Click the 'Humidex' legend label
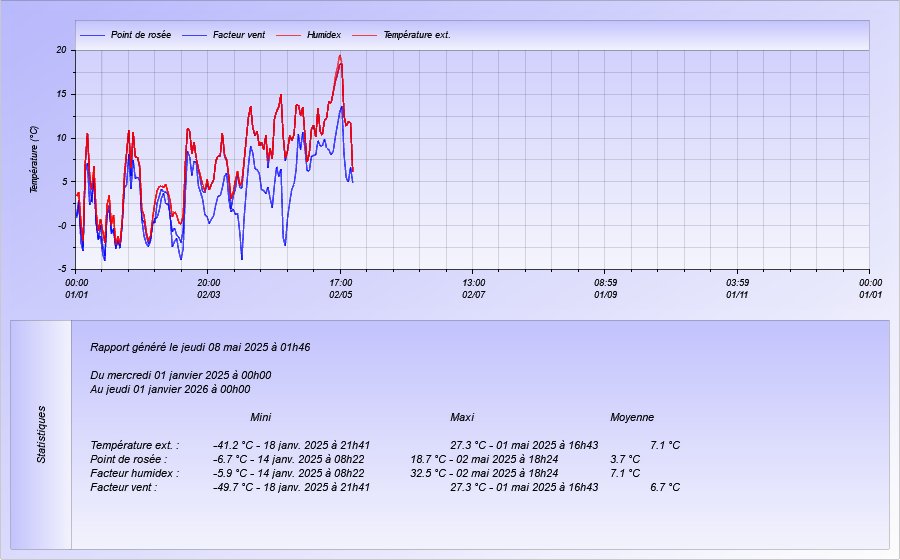 (324, 35)
